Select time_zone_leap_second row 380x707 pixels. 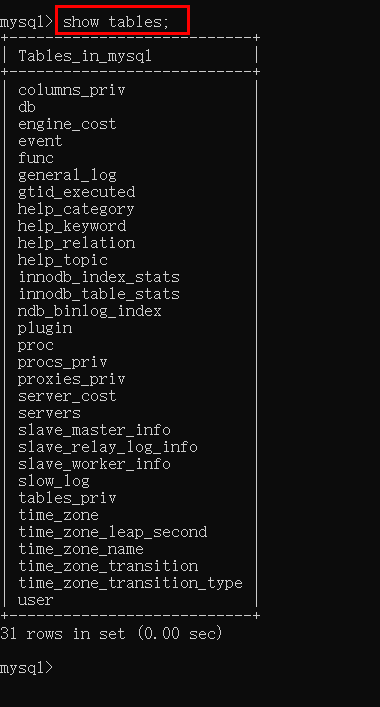112,532
